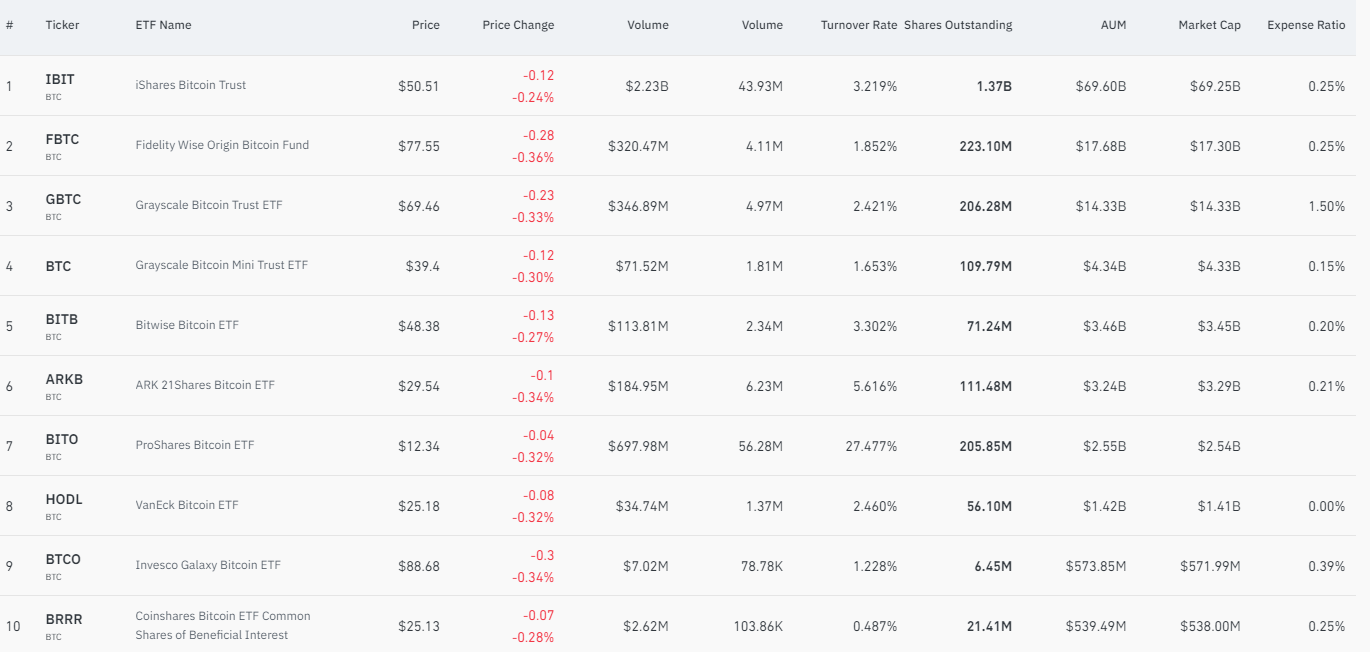The image size is (1370, 652).
Task: Select the GBTC ticker
Action: [x=63, y=199]
